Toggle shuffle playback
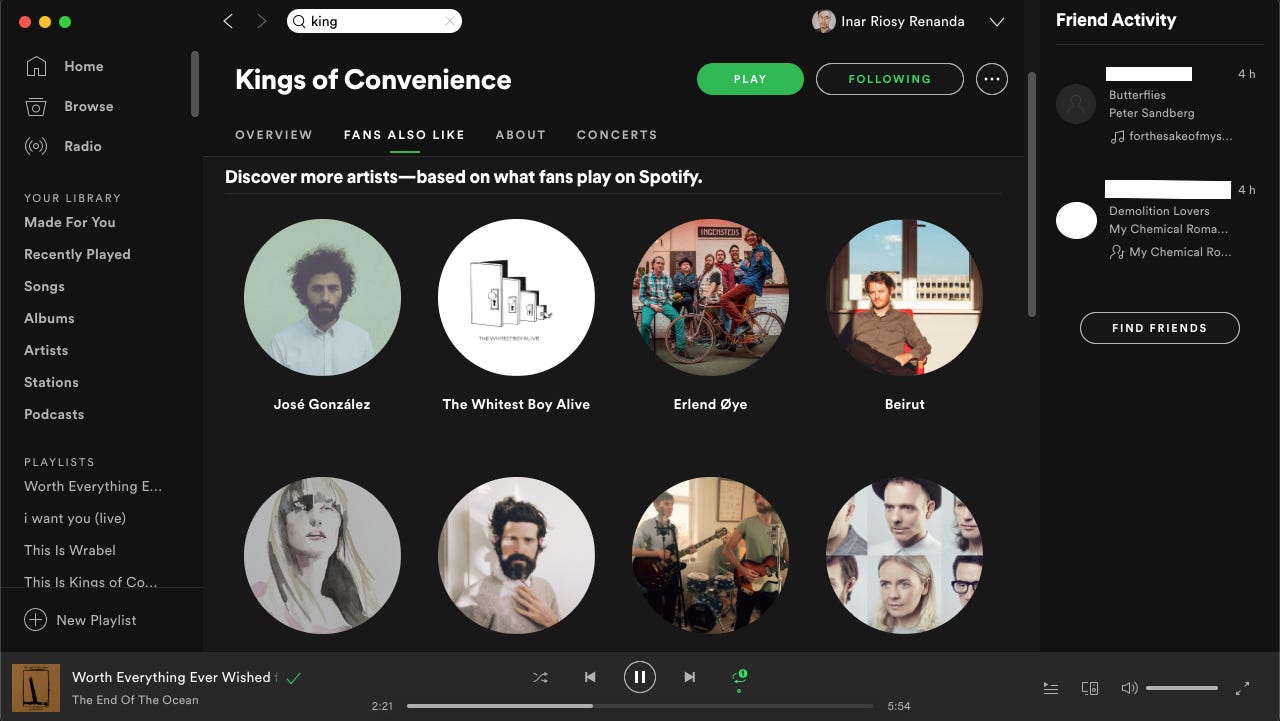Image resolution: width=1280 pixels, height=721 pixels. 540,677
